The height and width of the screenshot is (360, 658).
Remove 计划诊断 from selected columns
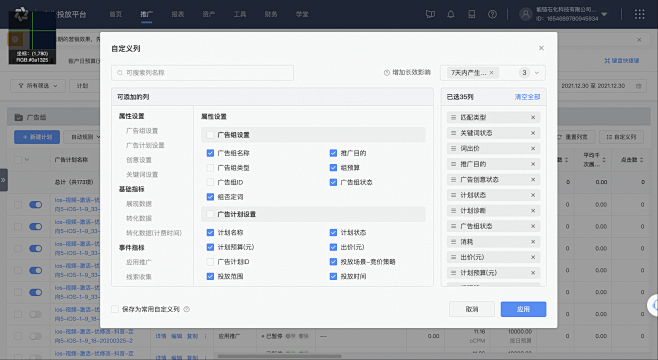click(x=533, y=211)
